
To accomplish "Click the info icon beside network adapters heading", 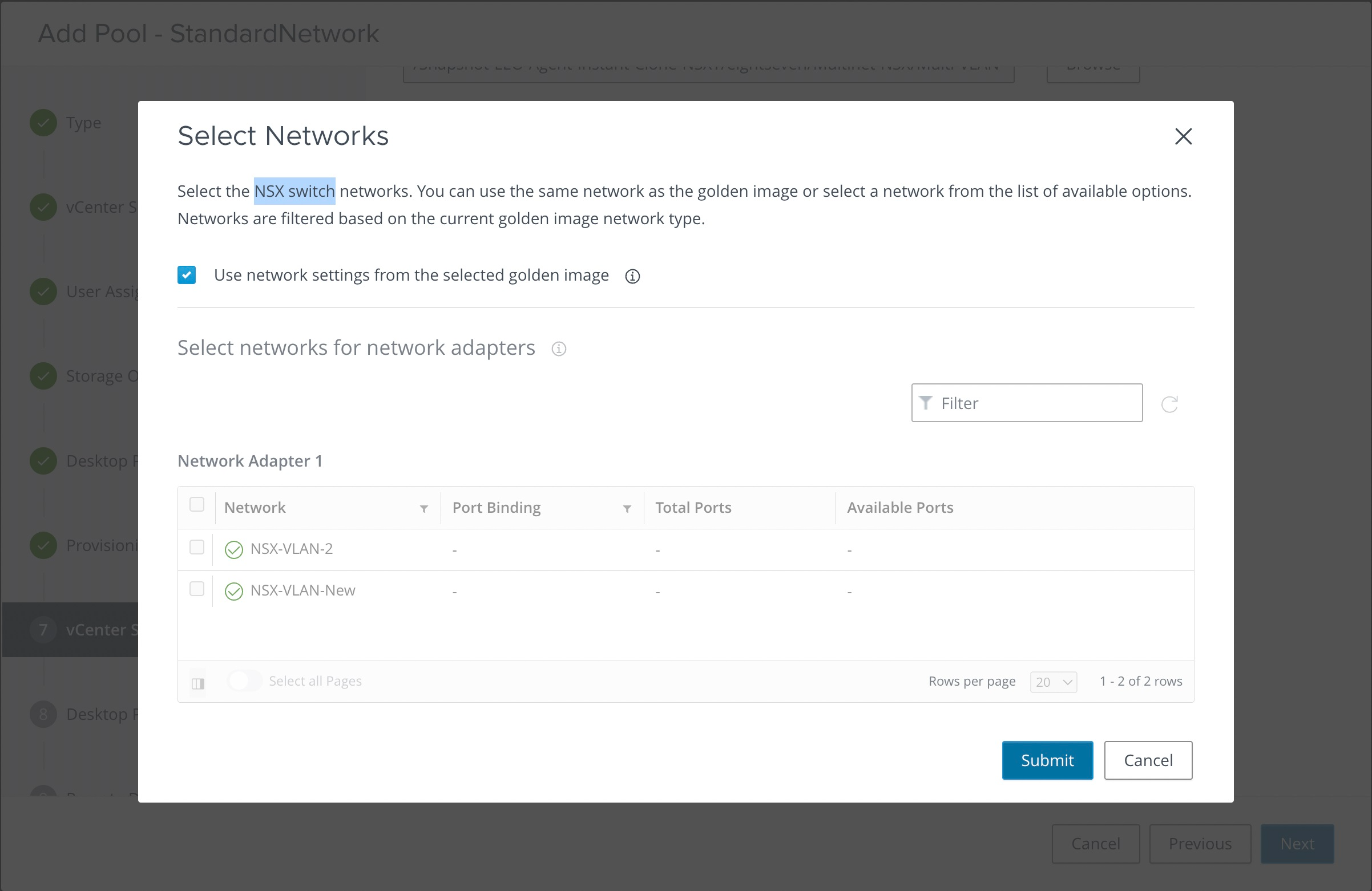I will (x=558, y=349).
